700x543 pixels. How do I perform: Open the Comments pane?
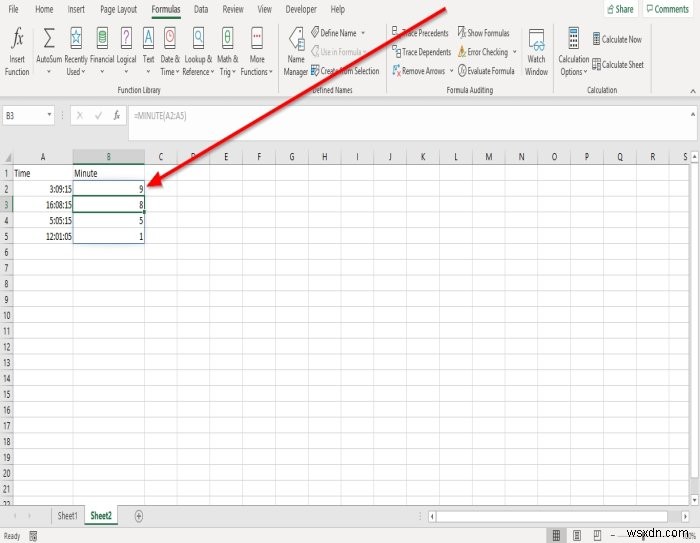pos(667,9)
